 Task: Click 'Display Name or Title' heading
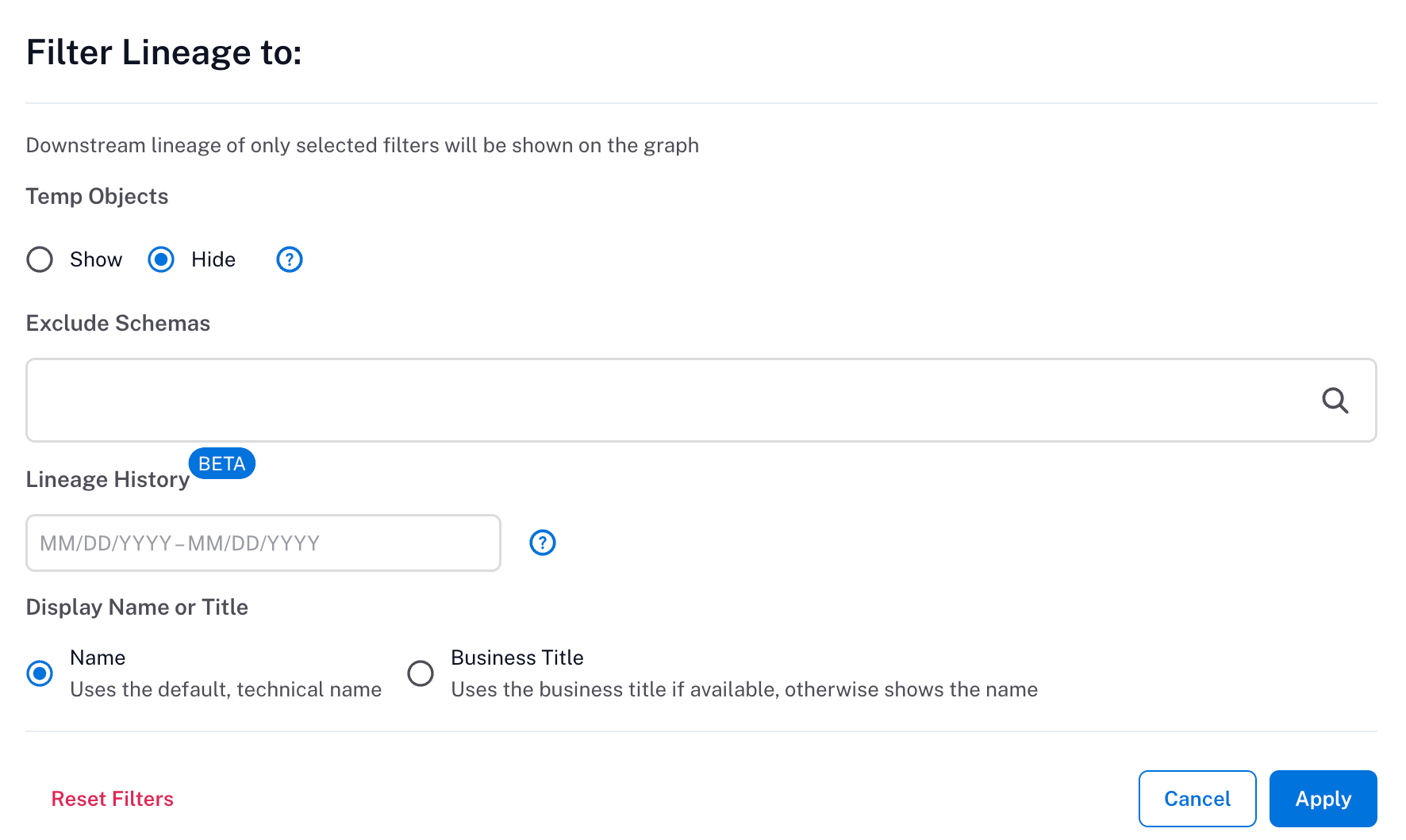click(x=137, y=608)
